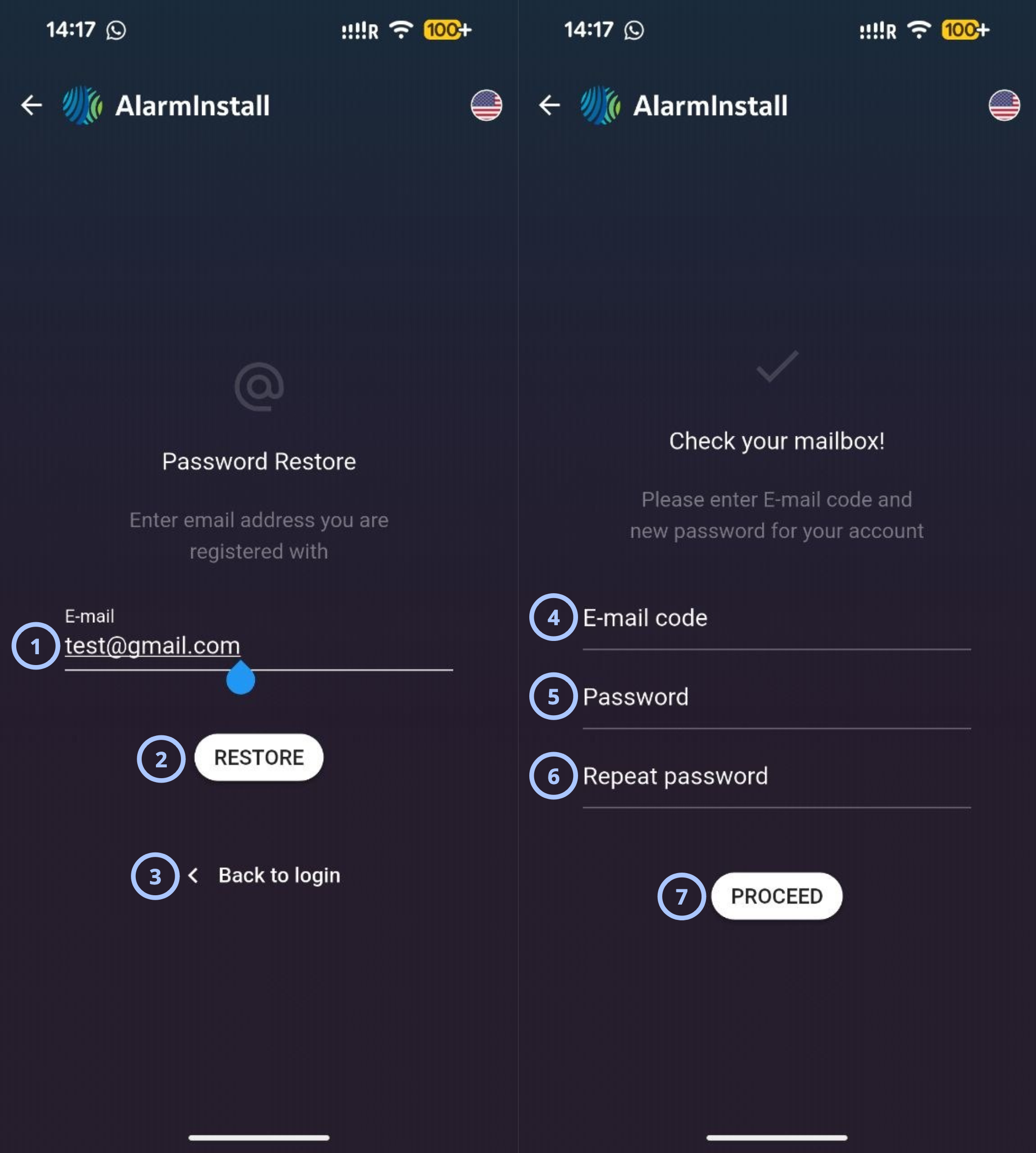Tap the at-sign icon above Password Restore
Image resolution: width=1036 pixels, height=1153 pixels.
click(259, 387)
